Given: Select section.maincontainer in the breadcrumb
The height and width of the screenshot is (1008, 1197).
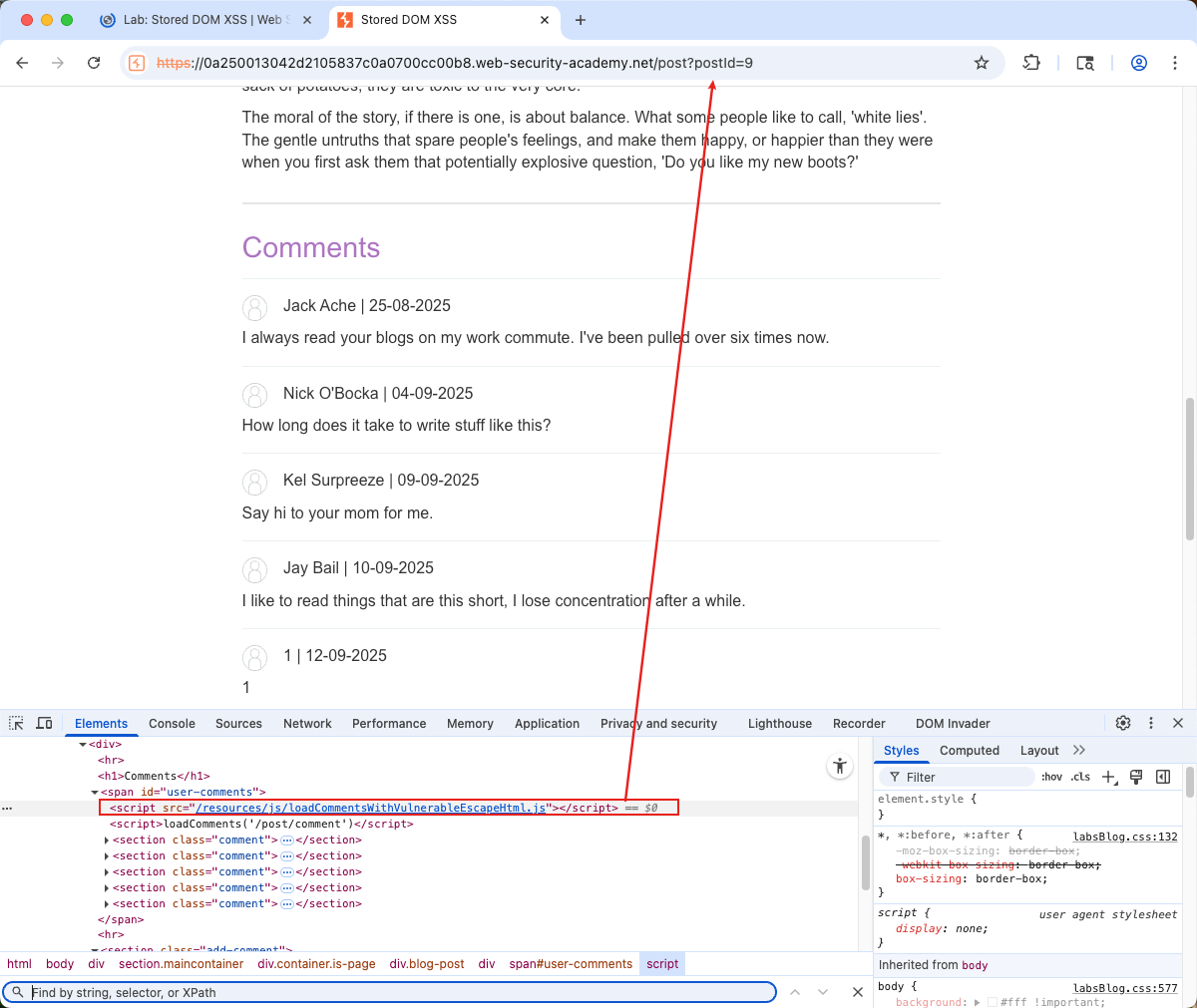Looking at the screenshot, I should (181, 964).
